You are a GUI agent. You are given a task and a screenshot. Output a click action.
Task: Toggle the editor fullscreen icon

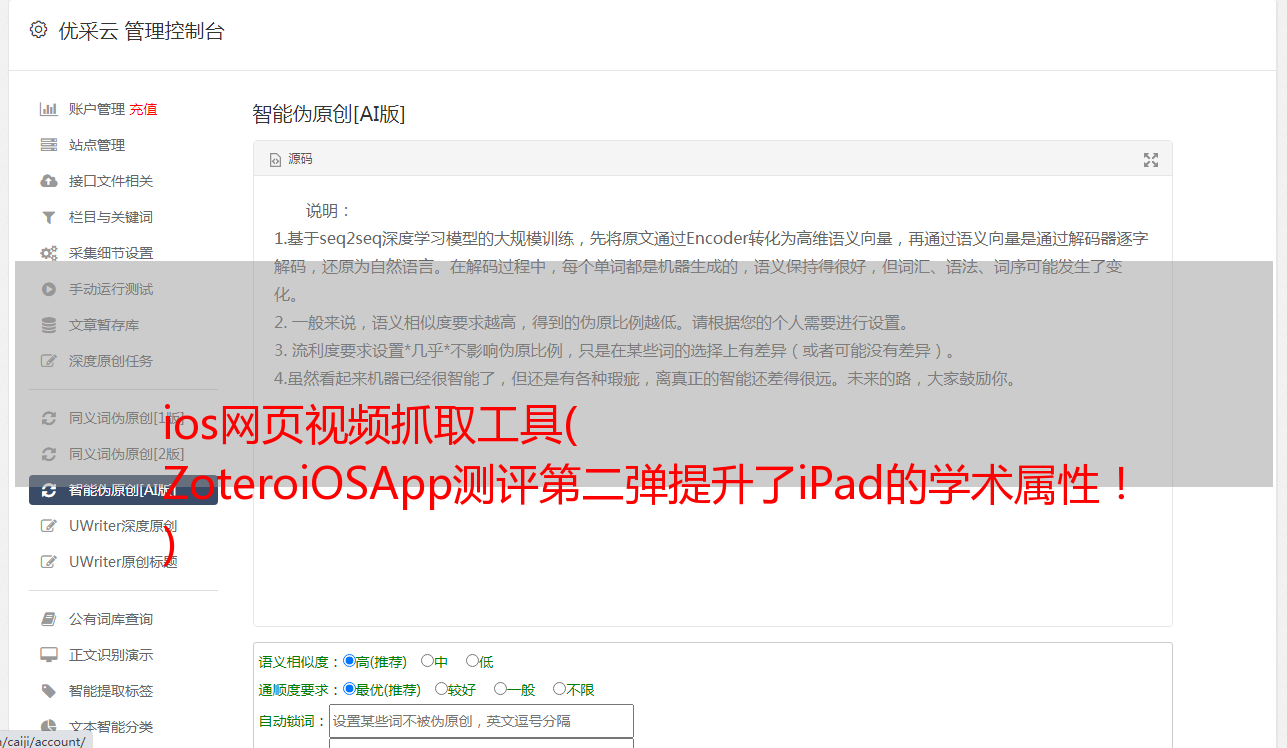click(1151, 160)
